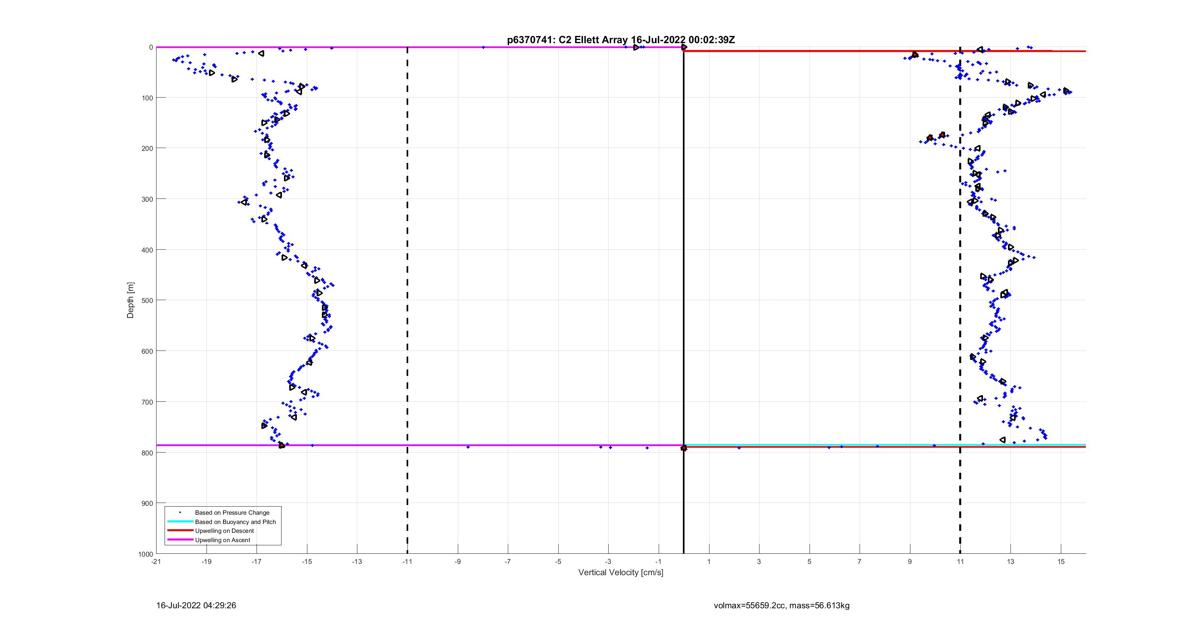Click the timestamp '16-Jul-2022 04:29:26'
Screen dimensions: 1200x622
pos(196,605)
